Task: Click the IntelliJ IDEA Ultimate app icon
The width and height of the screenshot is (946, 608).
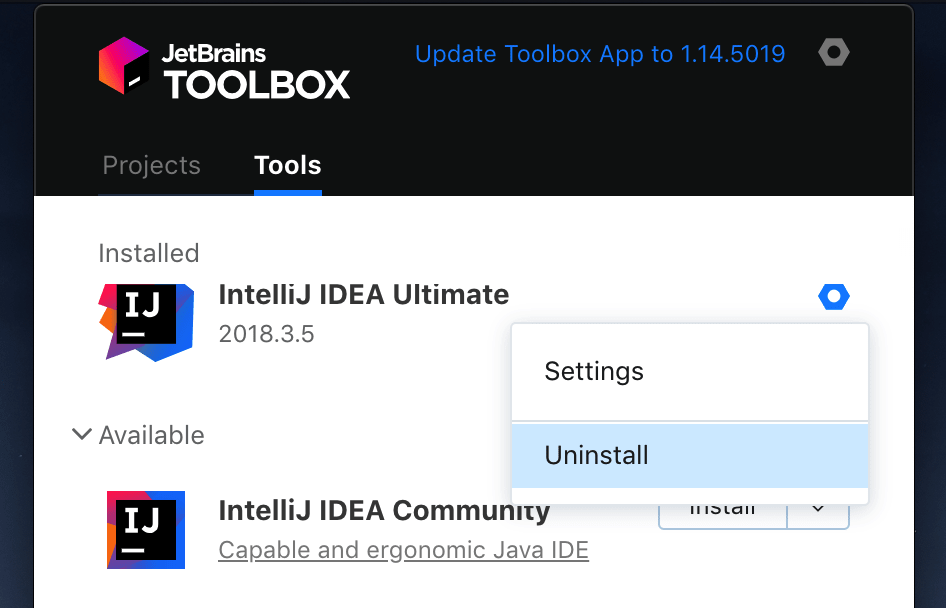Action: (x=145, y=322)
